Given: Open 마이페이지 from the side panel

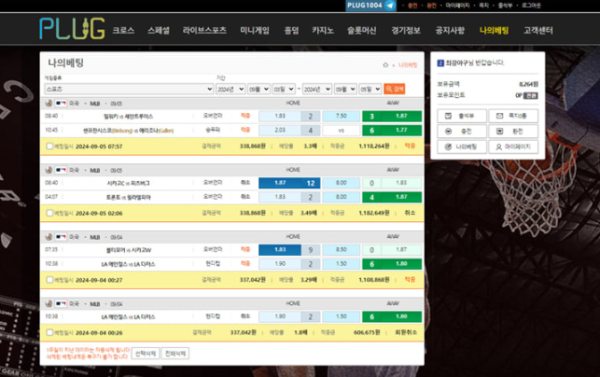Looking at the screenshot, I should click(514, 147).
